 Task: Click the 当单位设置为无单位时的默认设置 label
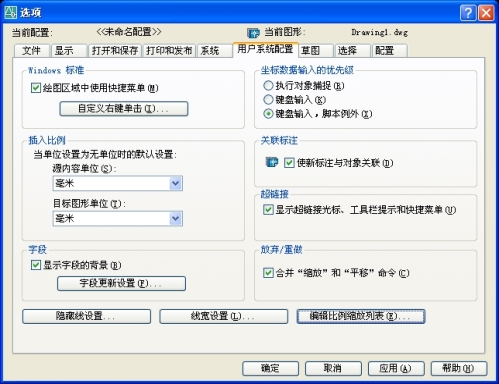click(x=105, y=155)
